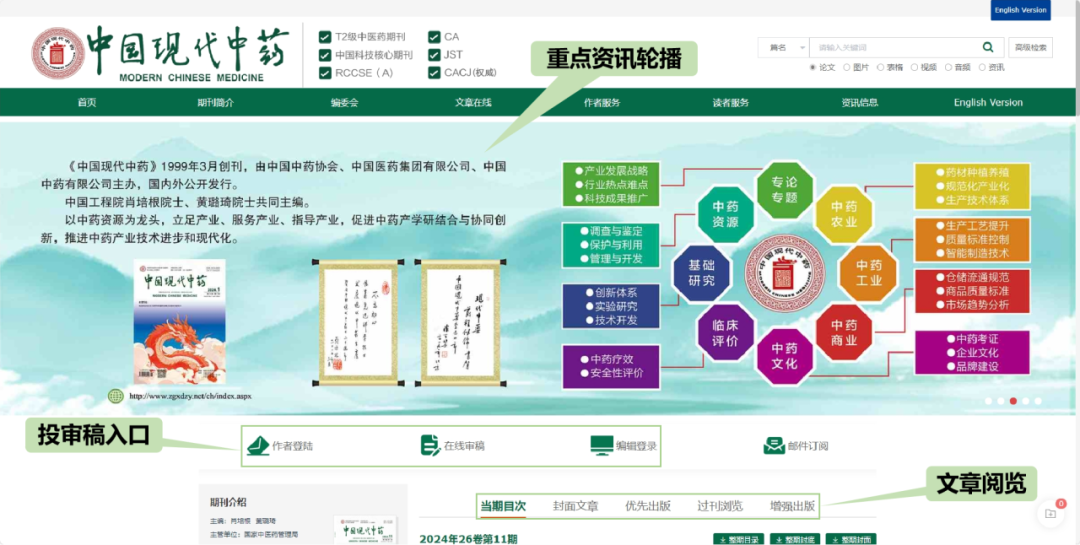Click the 在线审稿 online review icon
This screenshot has height=545, width=1080.
(430, 446)
